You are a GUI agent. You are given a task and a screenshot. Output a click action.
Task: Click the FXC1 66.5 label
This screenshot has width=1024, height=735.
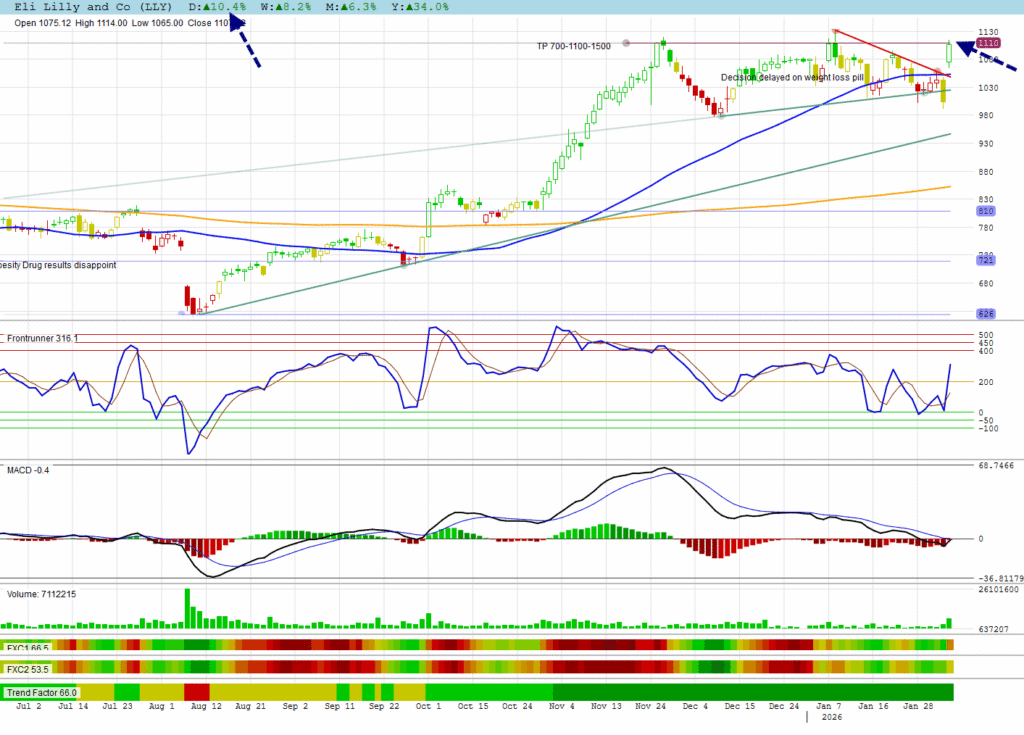pyautogui.click(x=27, y=647)
